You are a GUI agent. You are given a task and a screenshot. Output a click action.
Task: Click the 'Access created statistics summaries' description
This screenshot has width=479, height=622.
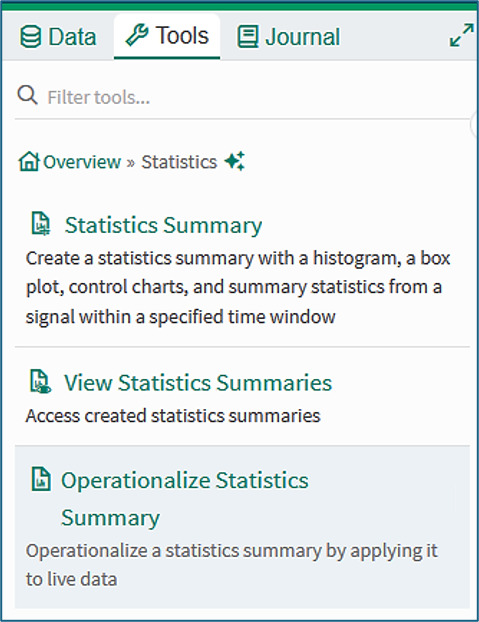click(173, 416)
